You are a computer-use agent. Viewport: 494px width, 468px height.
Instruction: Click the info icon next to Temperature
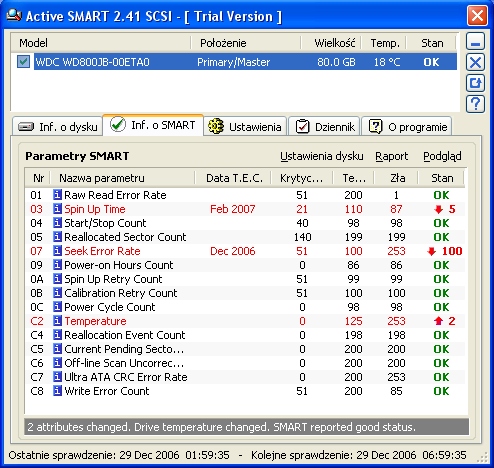pos(58,321)
